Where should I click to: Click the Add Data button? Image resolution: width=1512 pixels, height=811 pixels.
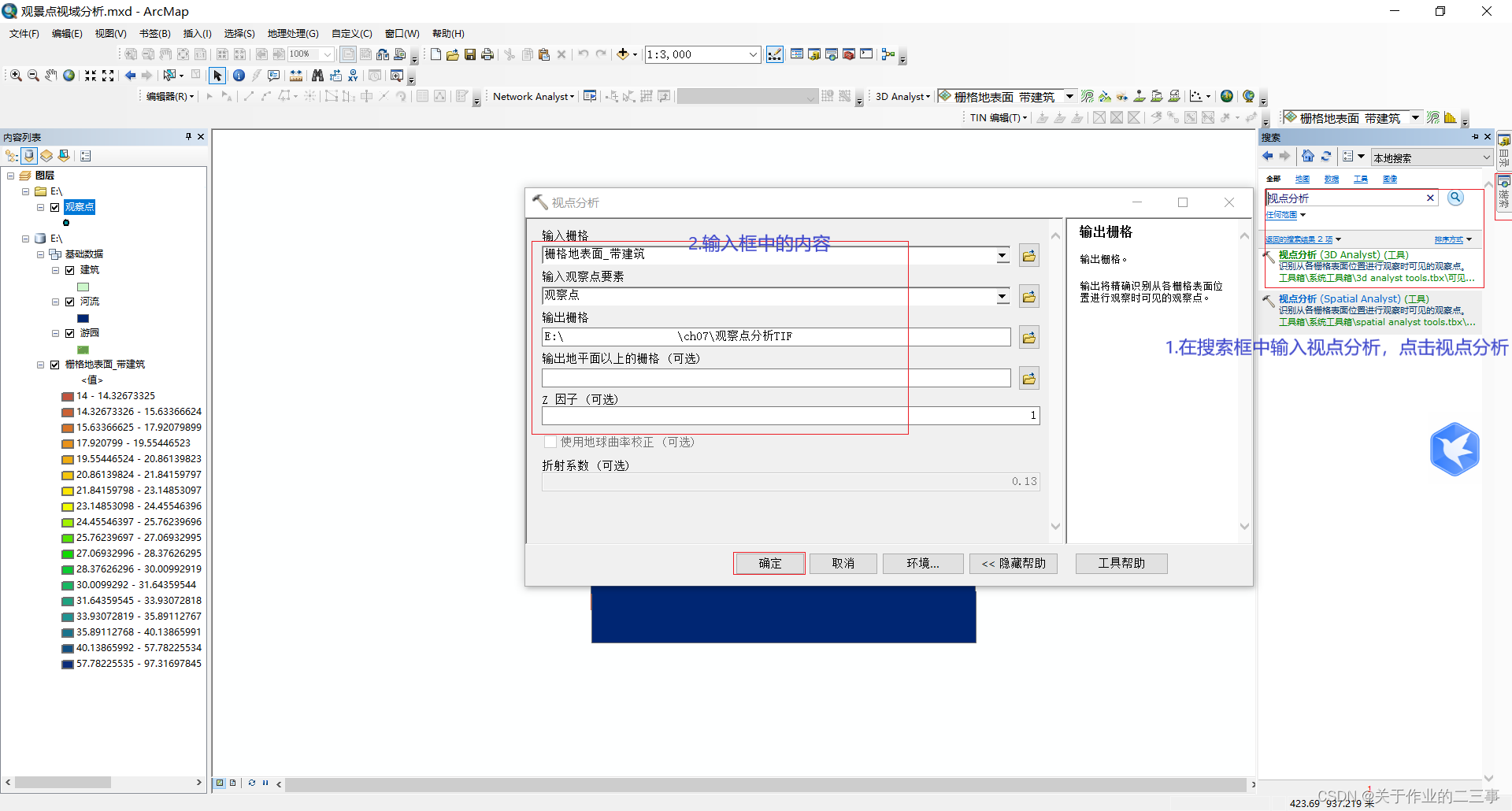click(x=623, y=54)
